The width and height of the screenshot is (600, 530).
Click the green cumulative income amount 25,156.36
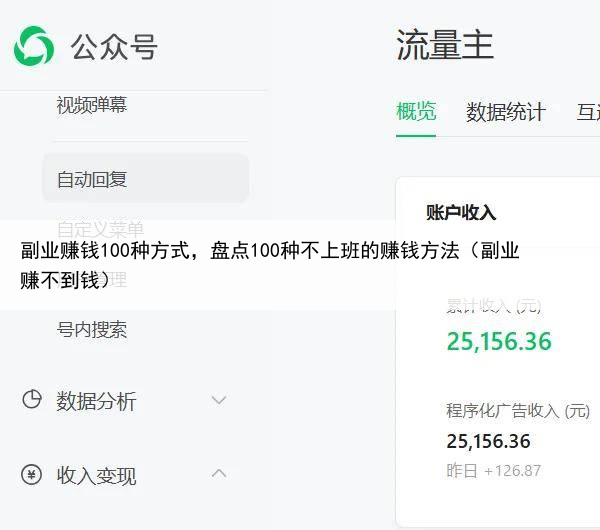499,341
